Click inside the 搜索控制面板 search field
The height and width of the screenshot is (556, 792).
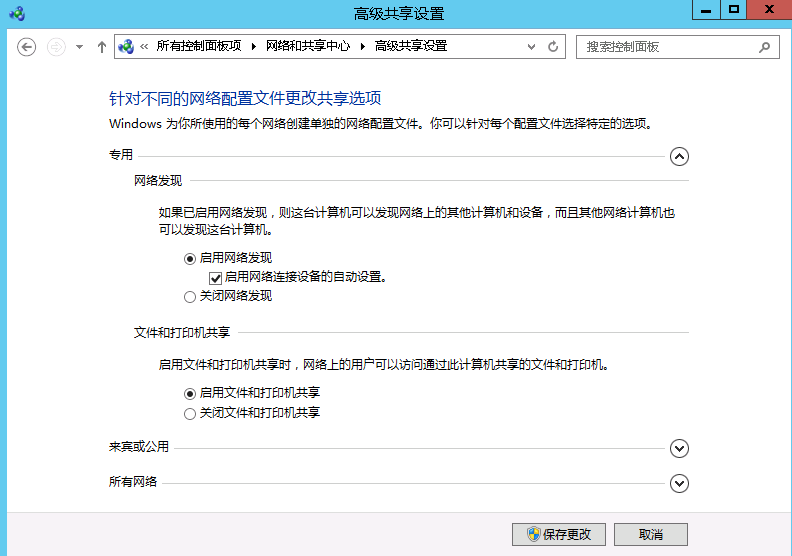[x=665, y=47]
